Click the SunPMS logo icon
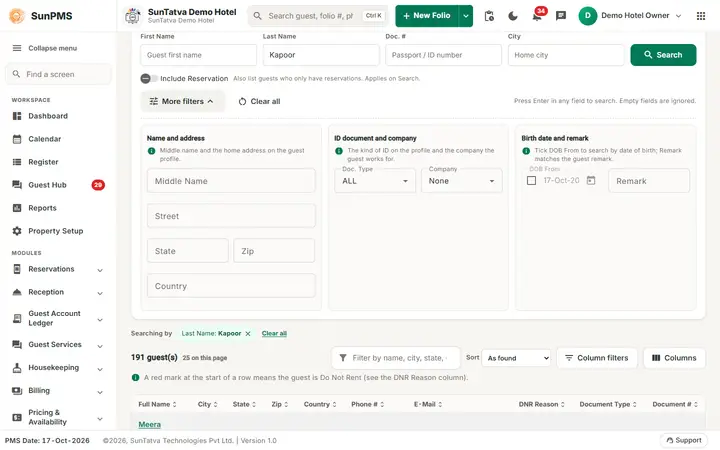720x450 pixels. click(17, 16)
